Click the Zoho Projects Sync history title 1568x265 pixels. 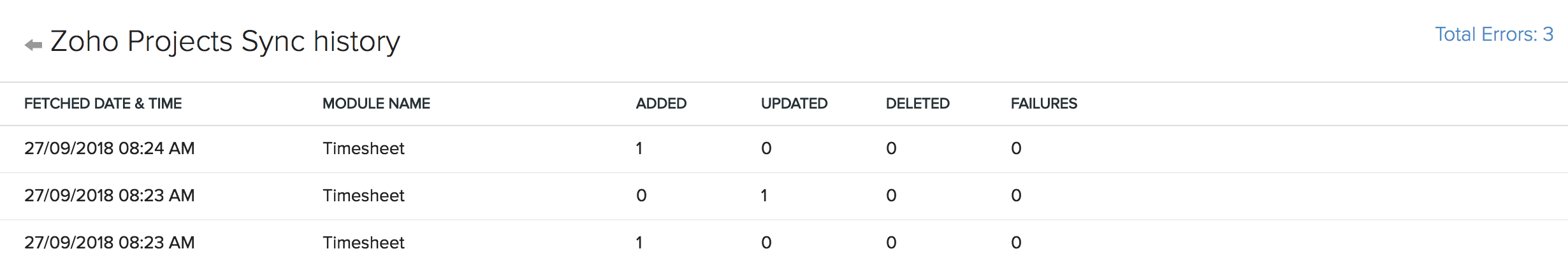225,42
